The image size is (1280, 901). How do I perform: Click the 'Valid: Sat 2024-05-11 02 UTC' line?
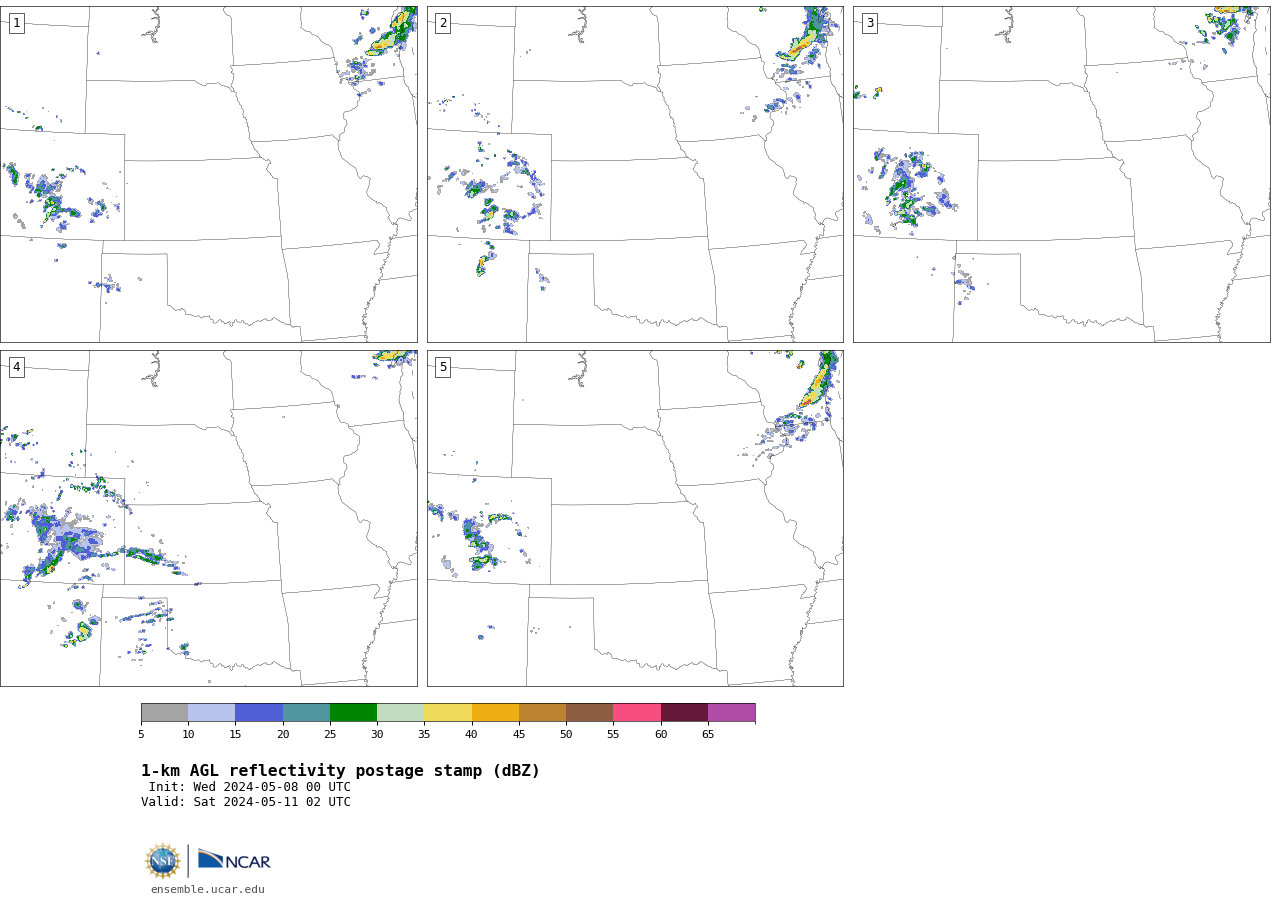tap(246, 802)
